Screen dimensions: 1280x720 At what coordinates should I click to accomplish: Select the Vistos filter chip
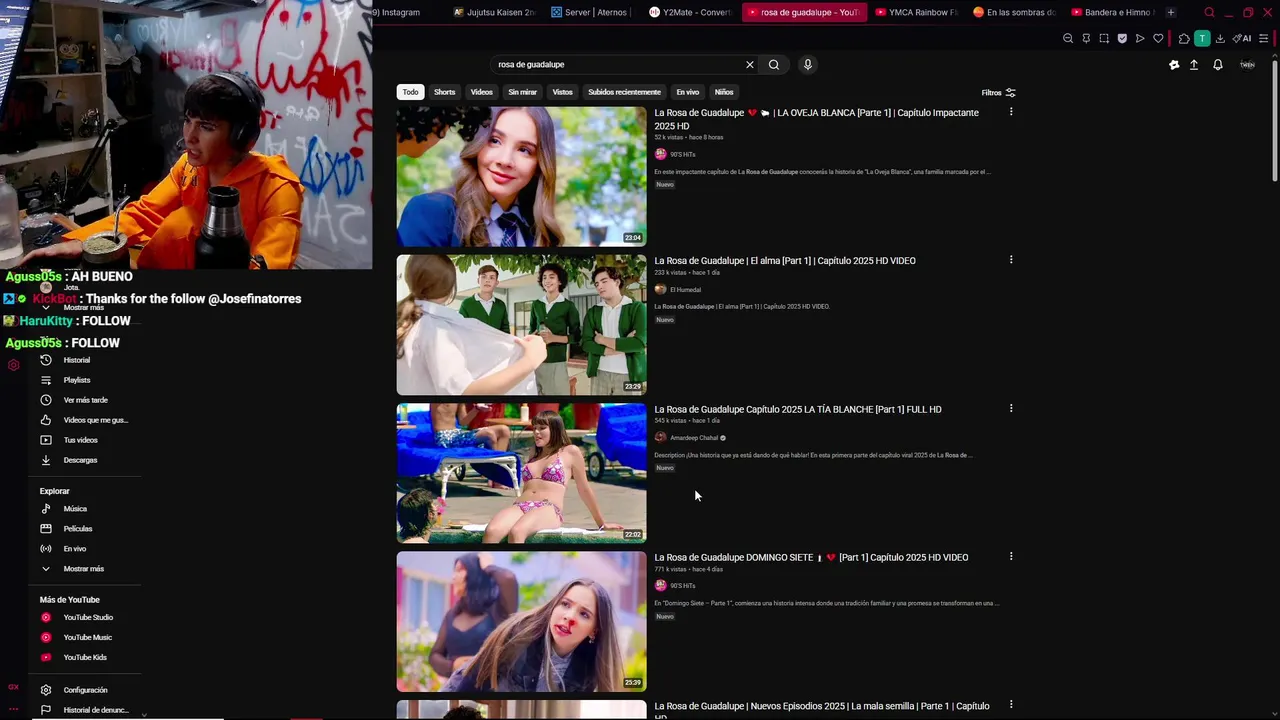pos(563,92)
